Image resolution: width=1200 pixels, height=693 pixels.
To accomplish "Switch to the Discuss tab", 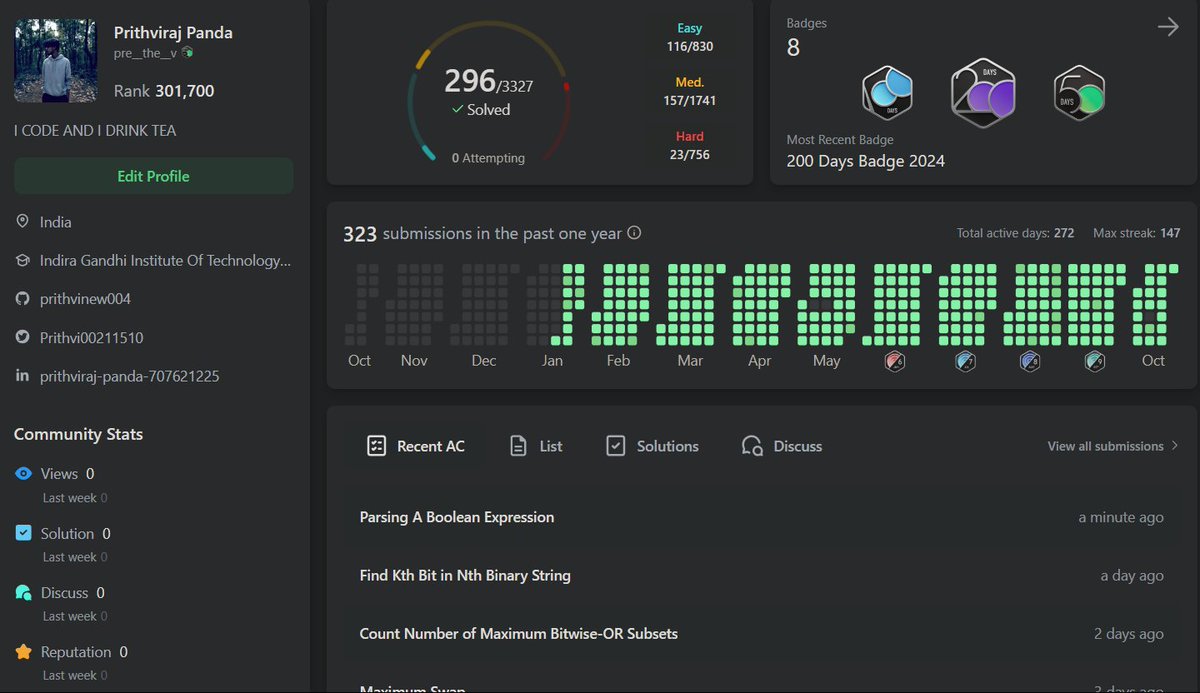I will point(782,446).
